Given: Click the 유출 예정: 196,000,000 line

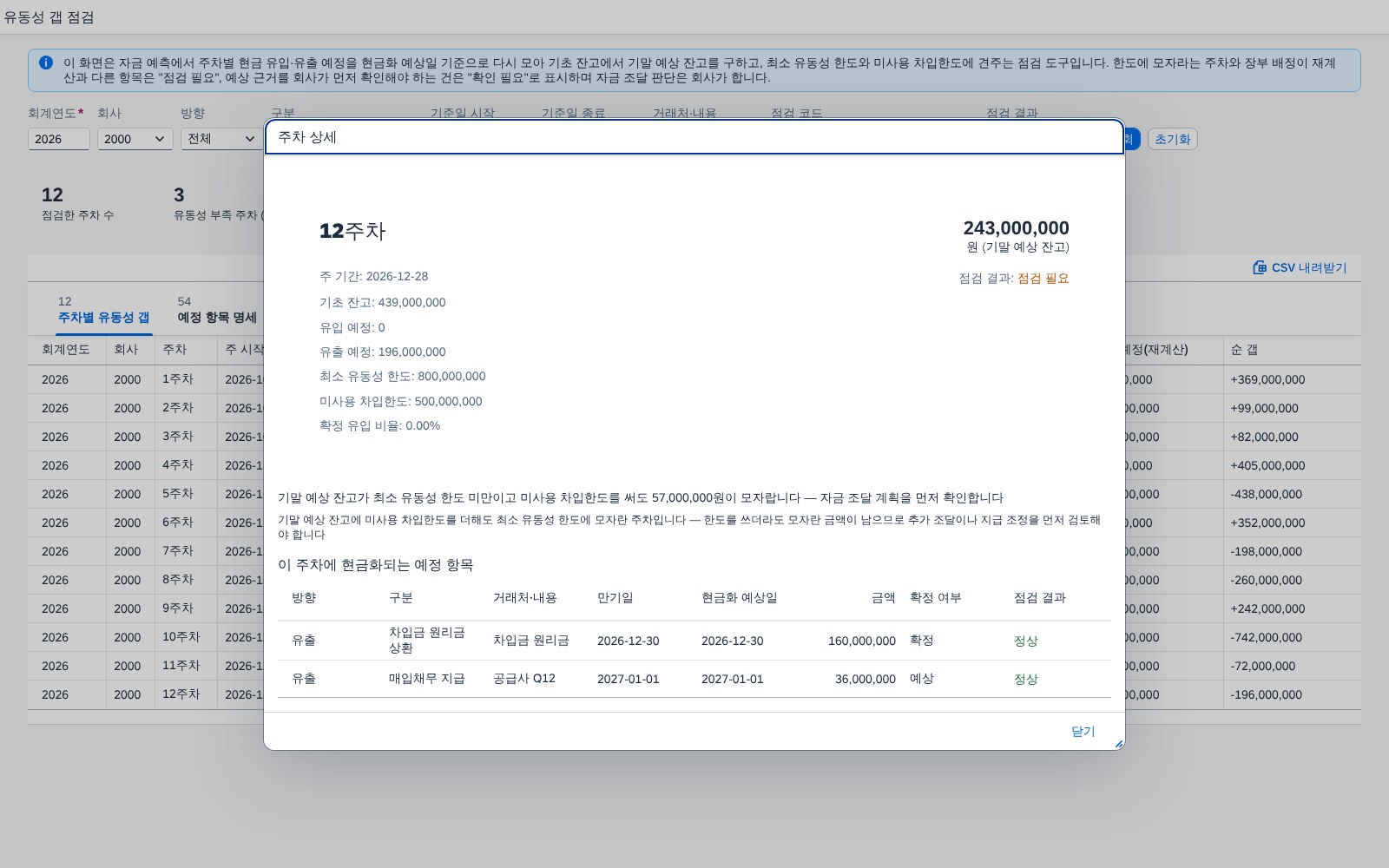Looking at the screenshot, I should [383, 352].
